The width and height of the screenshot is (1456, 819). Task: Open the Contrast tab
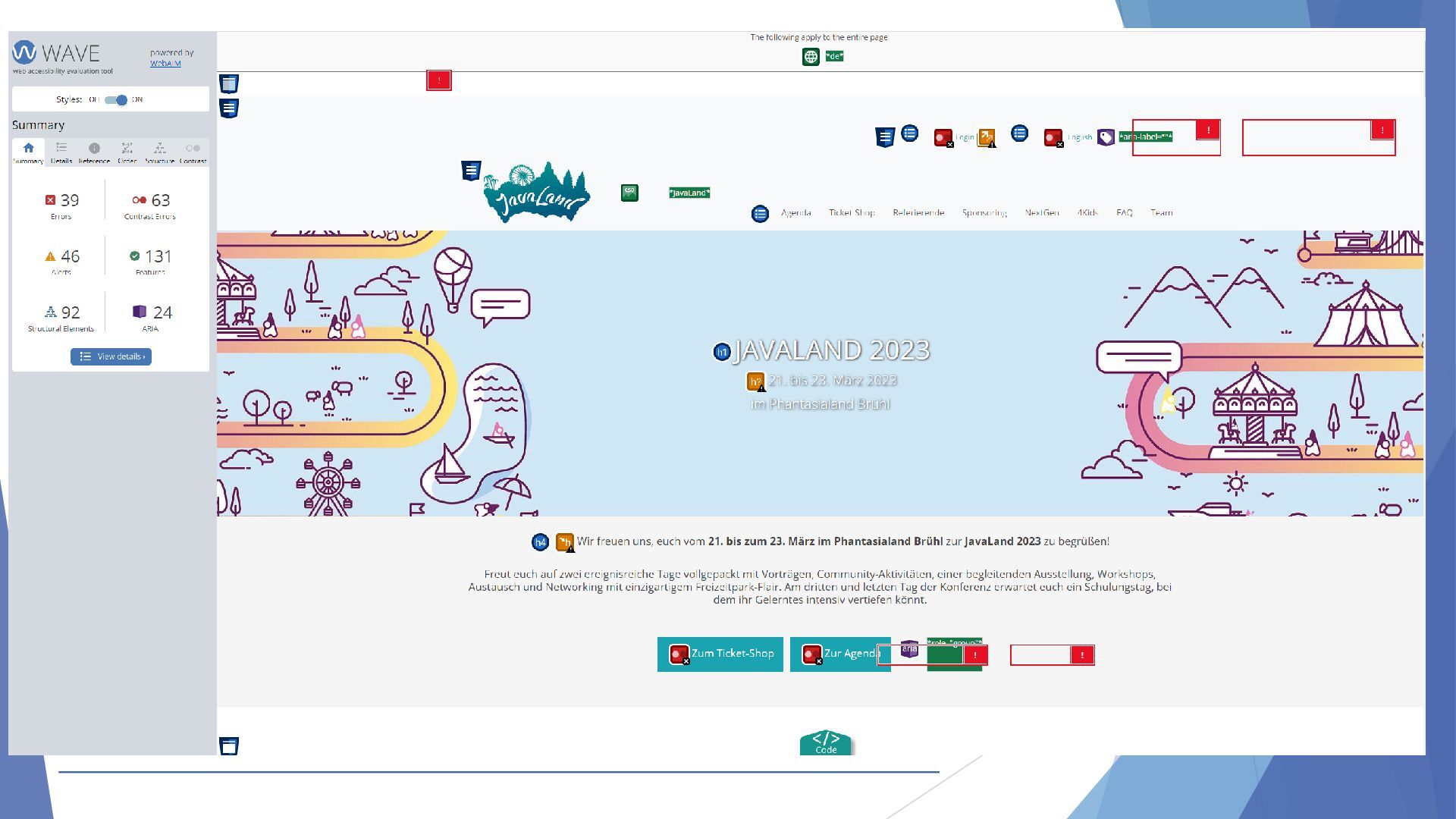[193, 152]
